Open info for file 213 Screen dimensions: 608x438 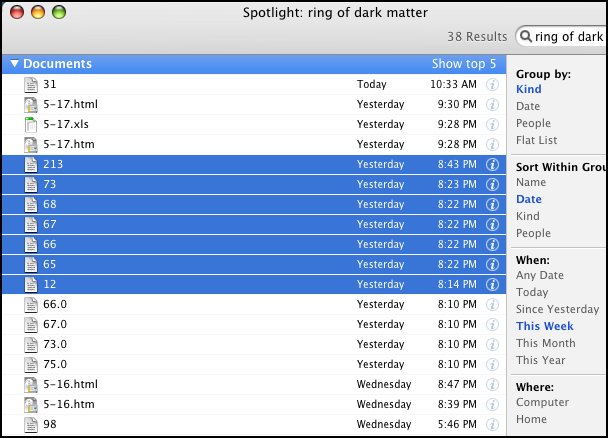492,164
